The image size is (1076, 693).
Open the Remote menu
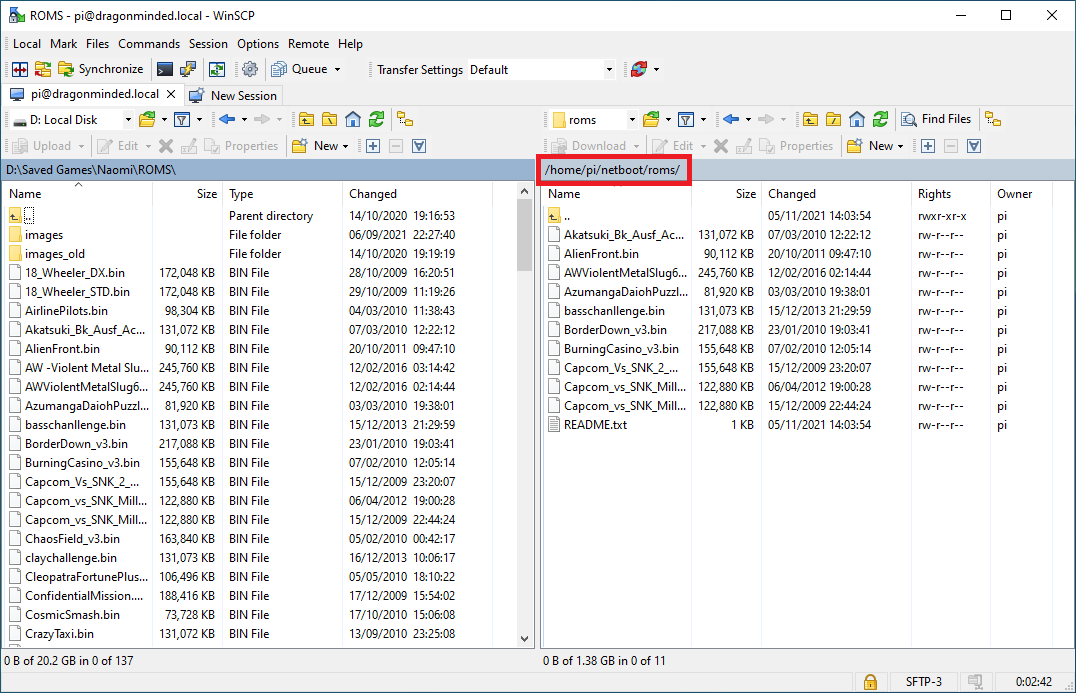[x=308, y=44]
